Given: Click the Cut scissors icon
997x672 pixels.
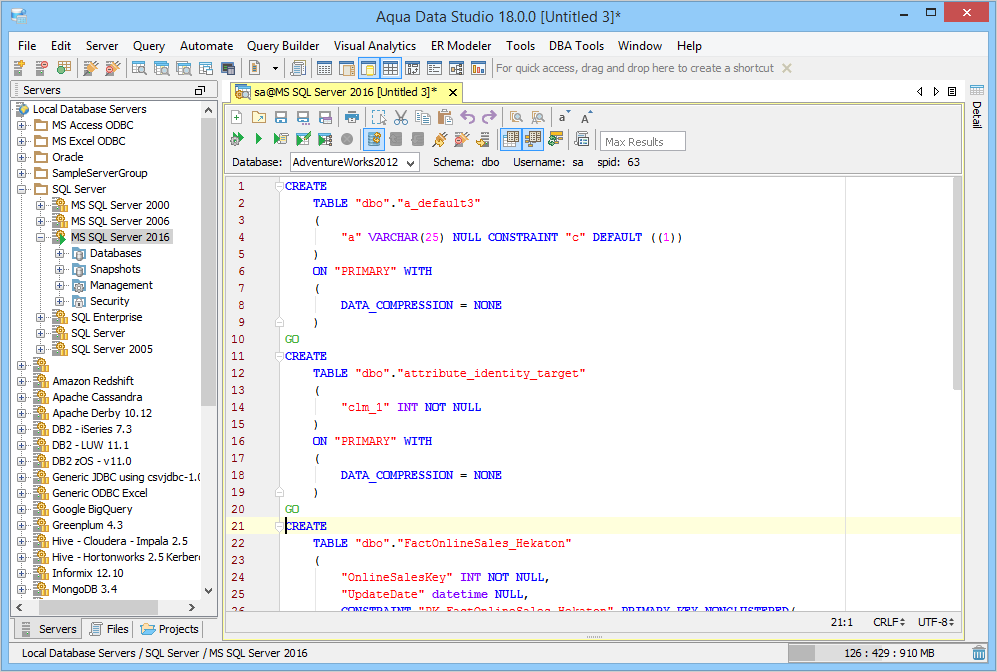Looking at the screenshot, I should (401, 117).
